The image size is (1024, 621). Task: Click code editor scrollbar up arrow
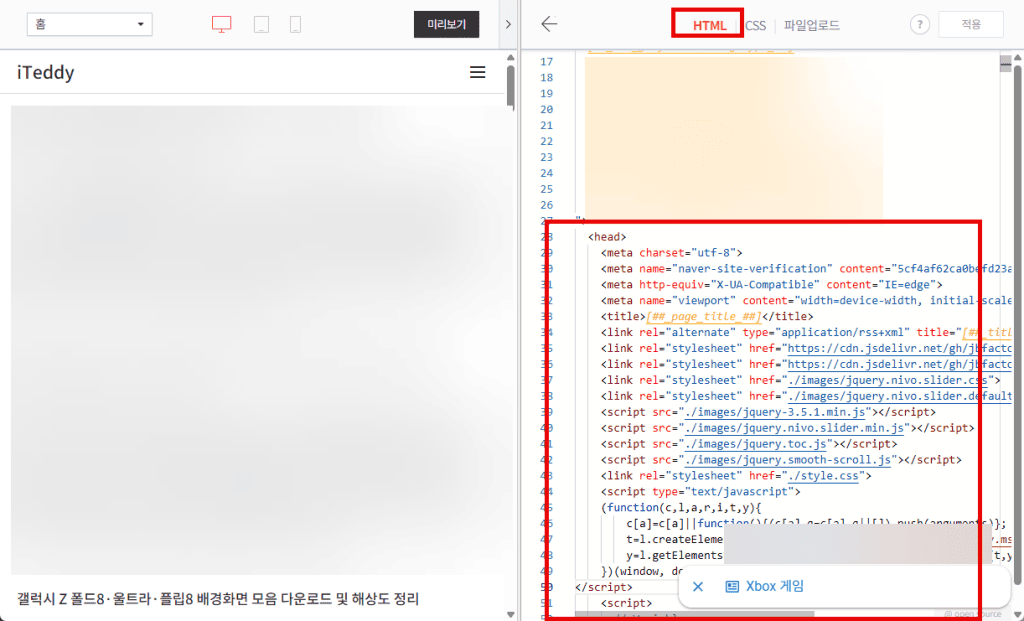(x=1017, y=58)
